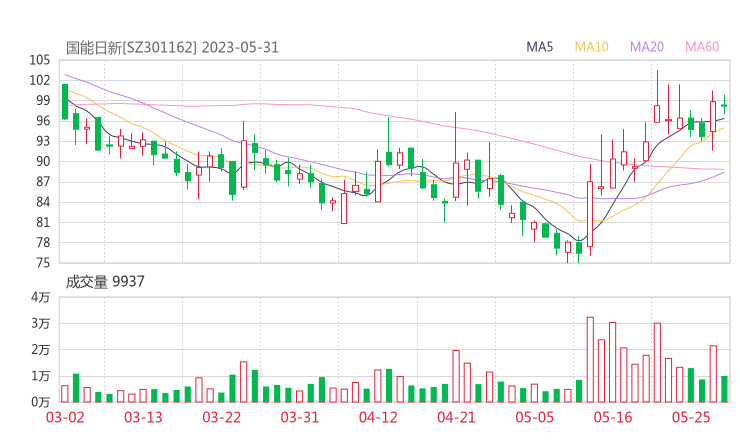Click the 04-21 date label
This screenshot has width=740, height=440.
click(457, 417)
